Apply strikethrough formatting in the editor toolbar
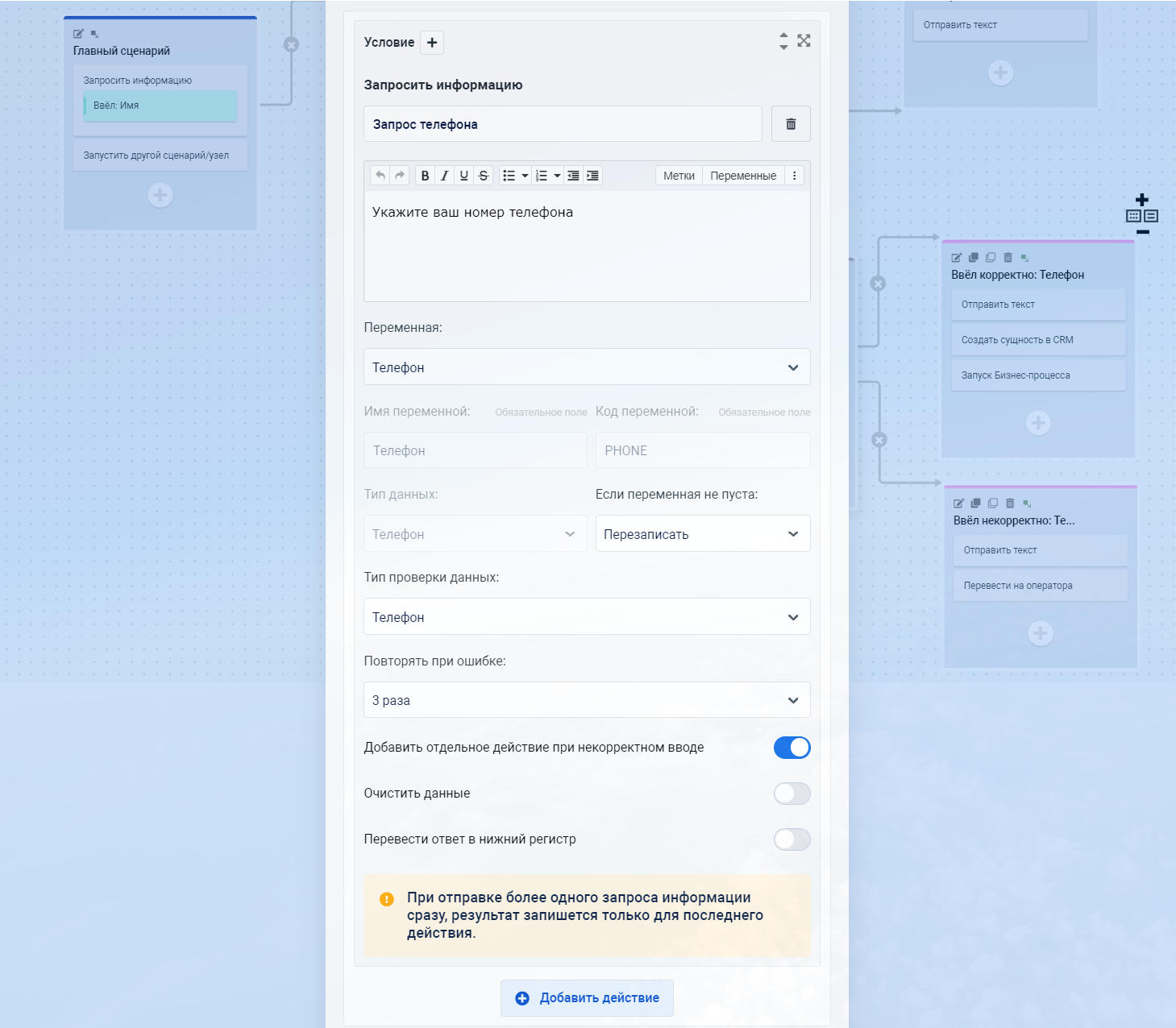 (x=484, y=176)
